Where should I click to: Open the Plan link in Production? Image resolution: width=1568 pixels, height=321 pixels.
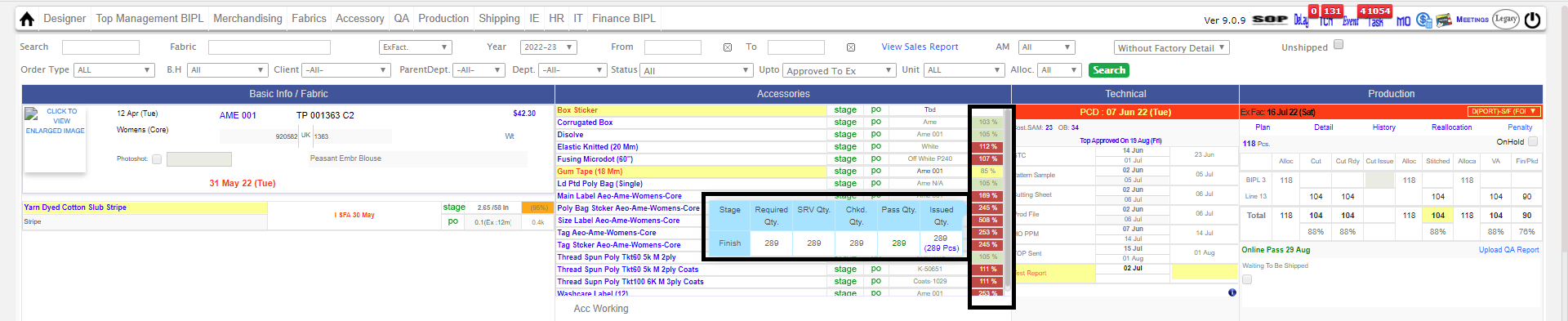coord(1263,127)
